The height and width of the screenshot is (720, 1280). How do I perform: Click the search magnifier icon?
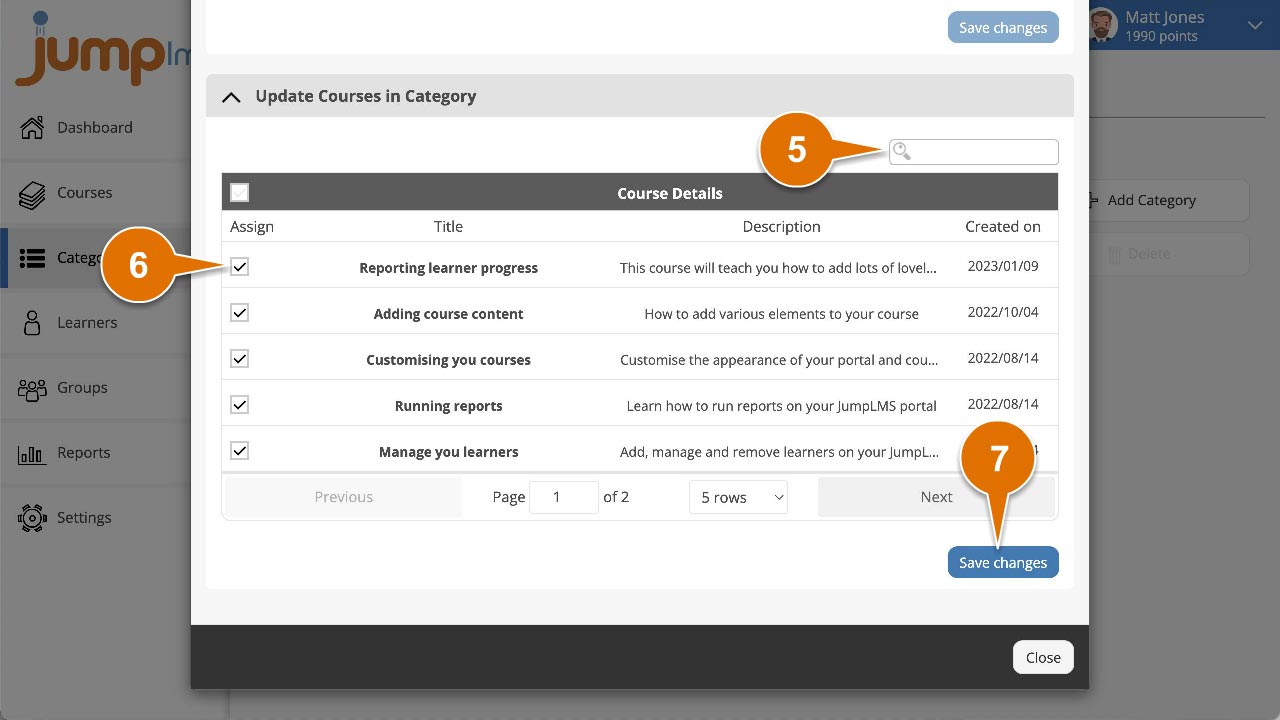click(902, 152)
